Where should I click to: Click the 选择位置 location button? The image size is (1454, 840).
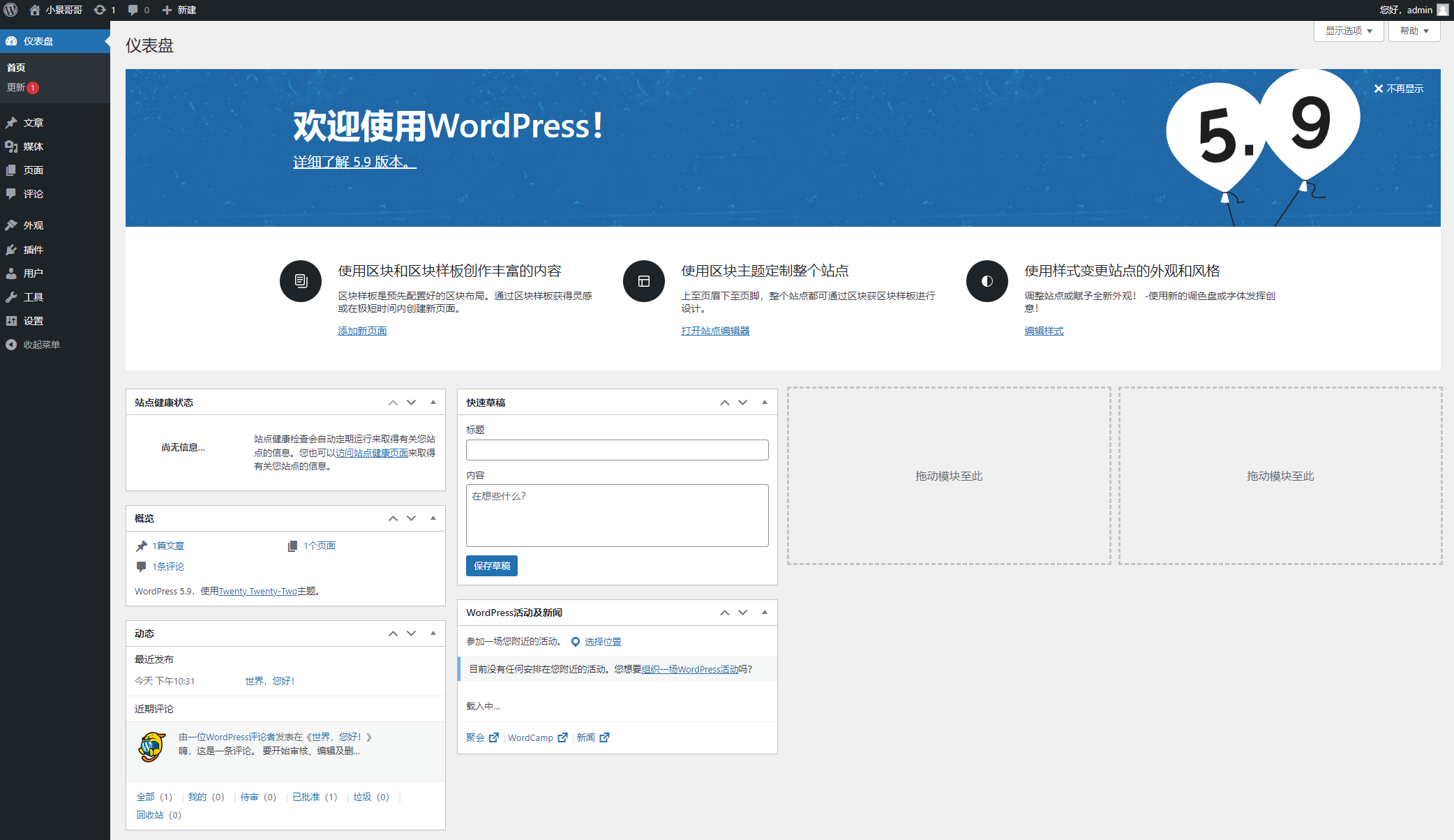tap(596, 642)
